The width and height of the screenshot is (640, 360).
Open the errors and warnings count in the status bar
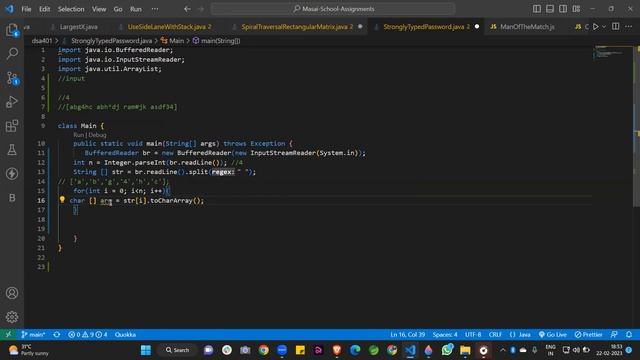88,334
